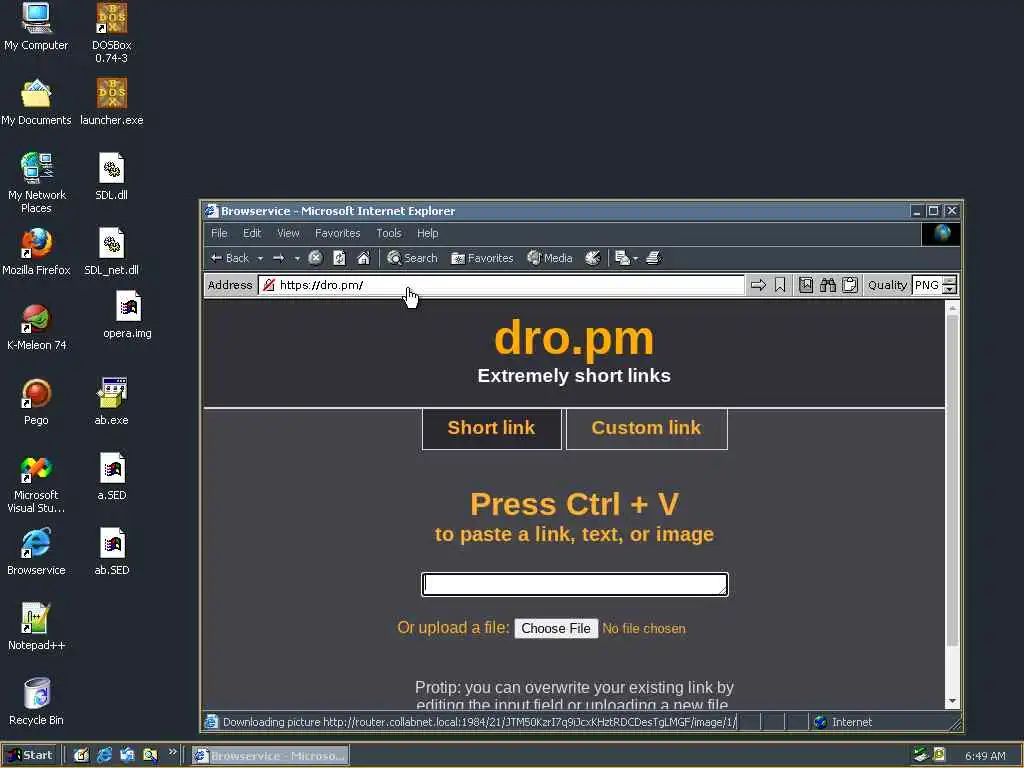This screenshot has height=768, width=1024.
Task: Click the Go arrow beside address bar
Action: pos(758,285)
